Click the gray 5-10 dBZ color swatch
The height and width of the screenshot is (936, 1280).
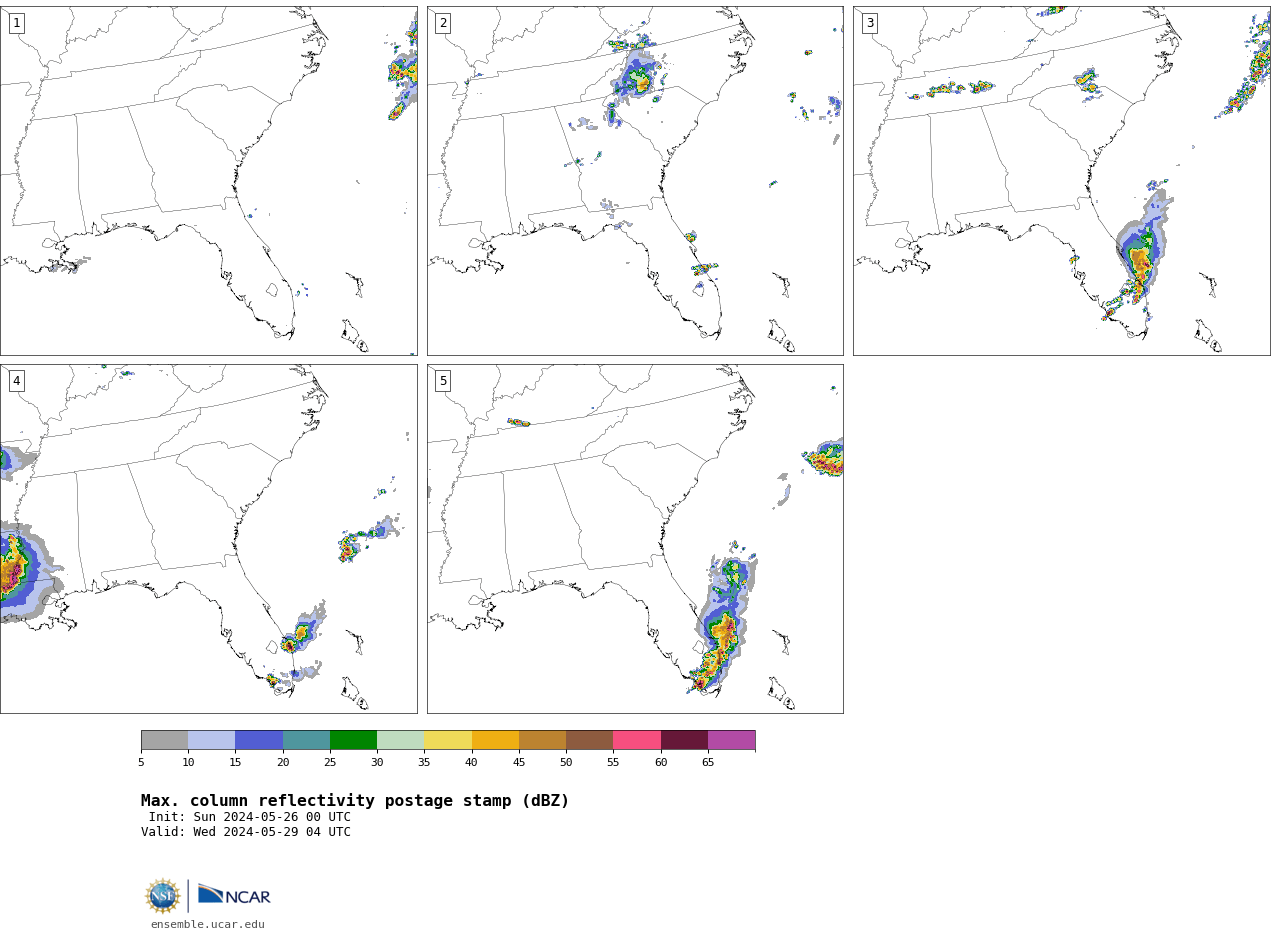tap(164, 740)
